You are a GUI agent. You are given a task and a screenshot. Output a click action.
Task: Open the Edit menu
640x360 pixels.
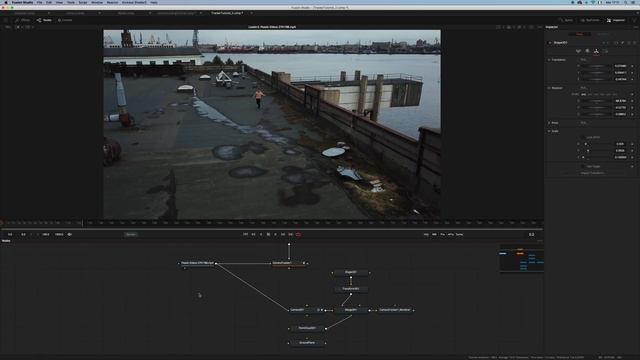[49, 2]
